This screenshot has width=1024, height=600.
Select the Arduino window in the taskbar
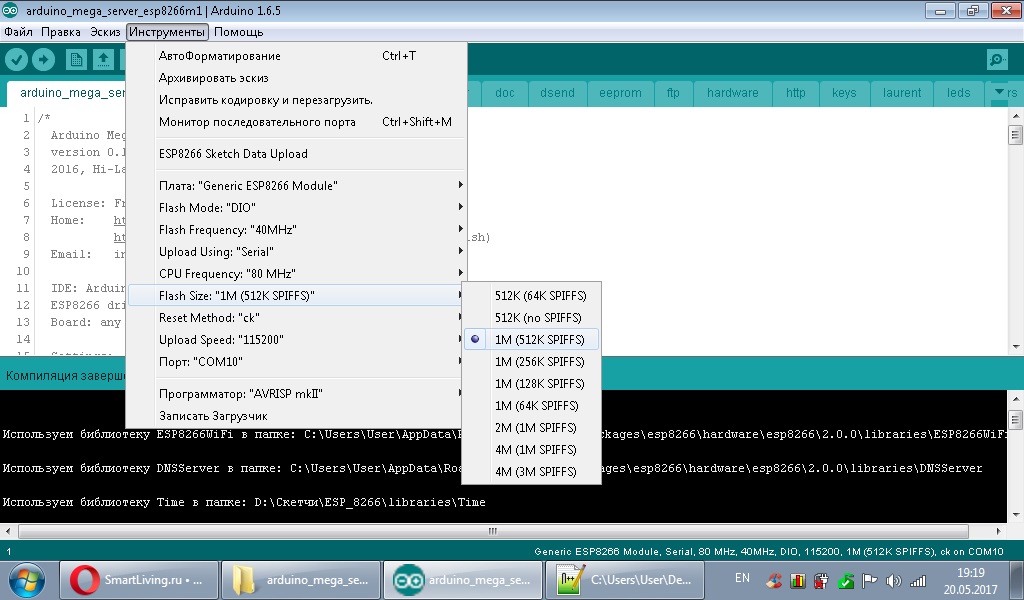pos(462,580)
